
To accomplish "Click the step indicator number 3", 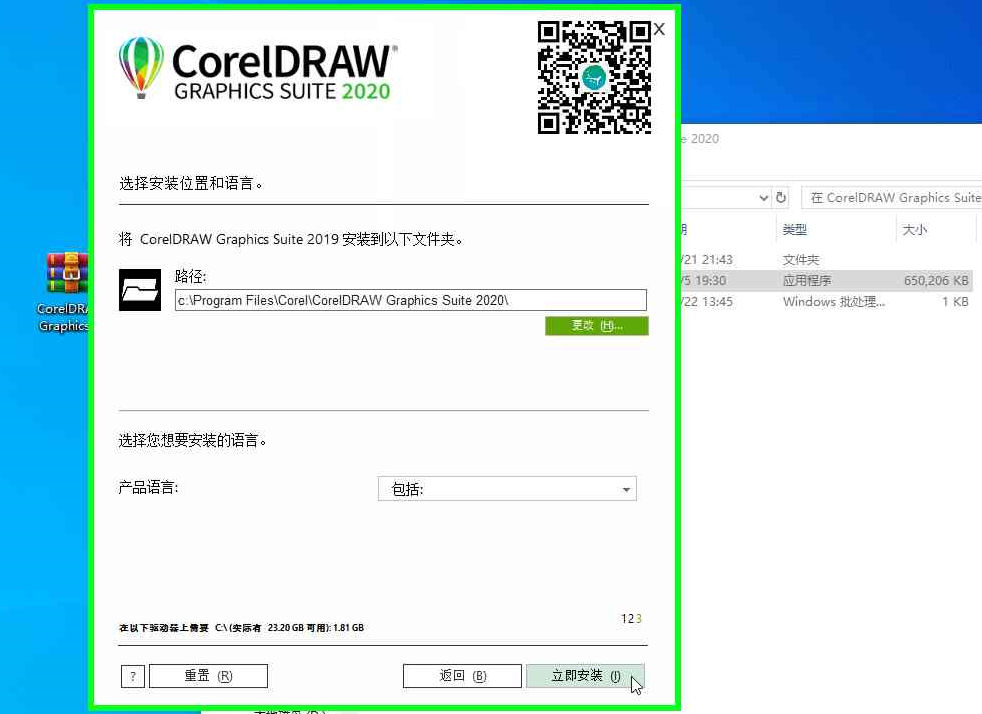I will click(x=639, y=619).
